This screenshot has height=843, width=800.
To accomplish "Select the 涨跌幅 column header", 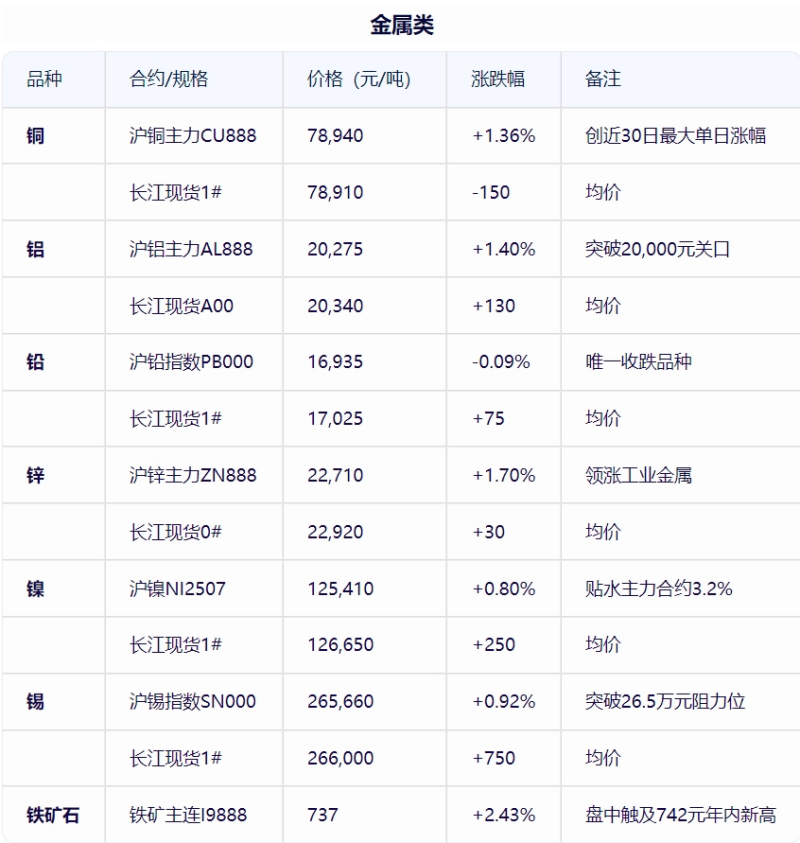I will (498, 79).
